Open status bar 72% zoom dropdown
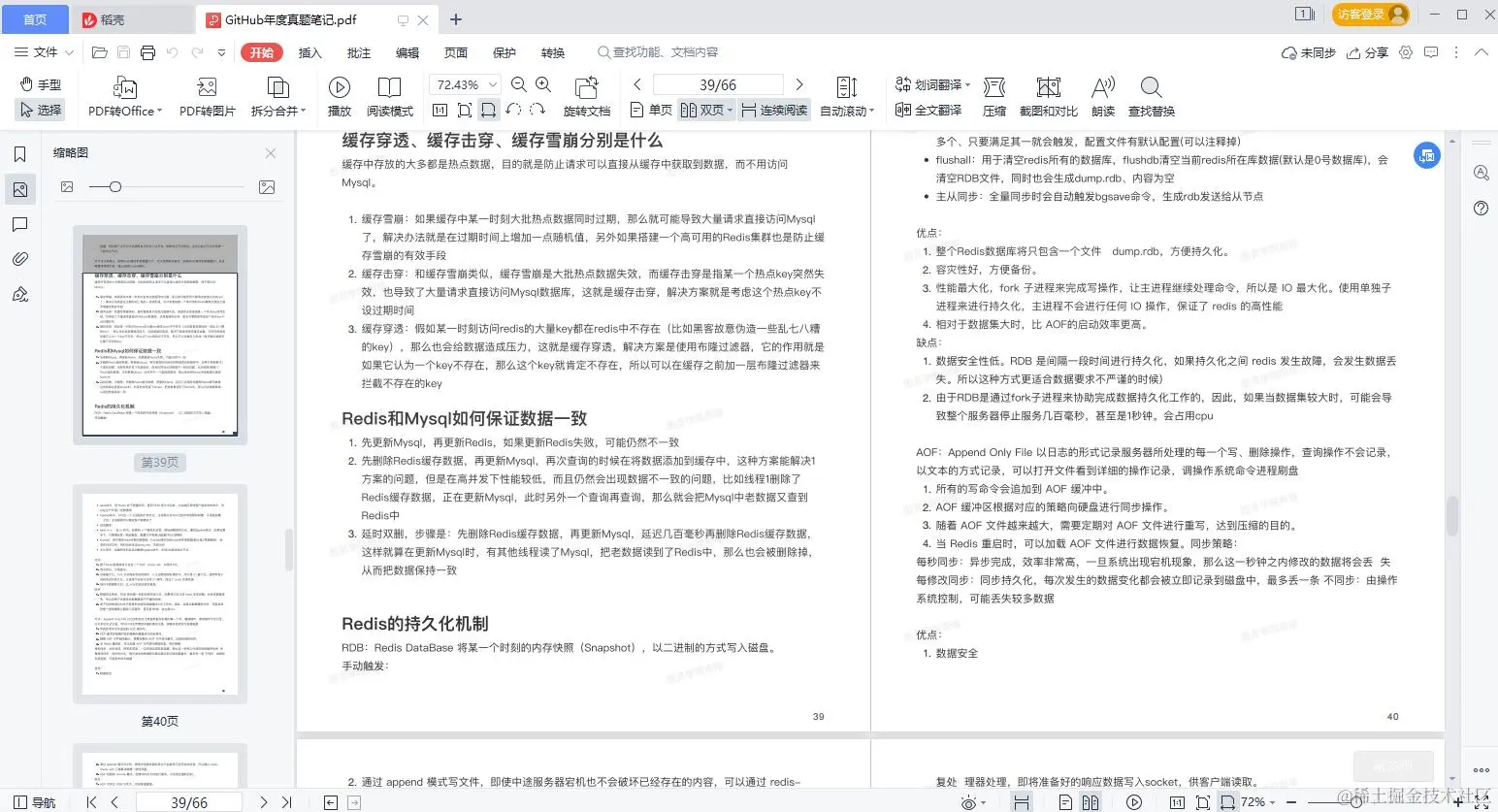Viewport: 1498px width, 812px height. [1273, 802]
